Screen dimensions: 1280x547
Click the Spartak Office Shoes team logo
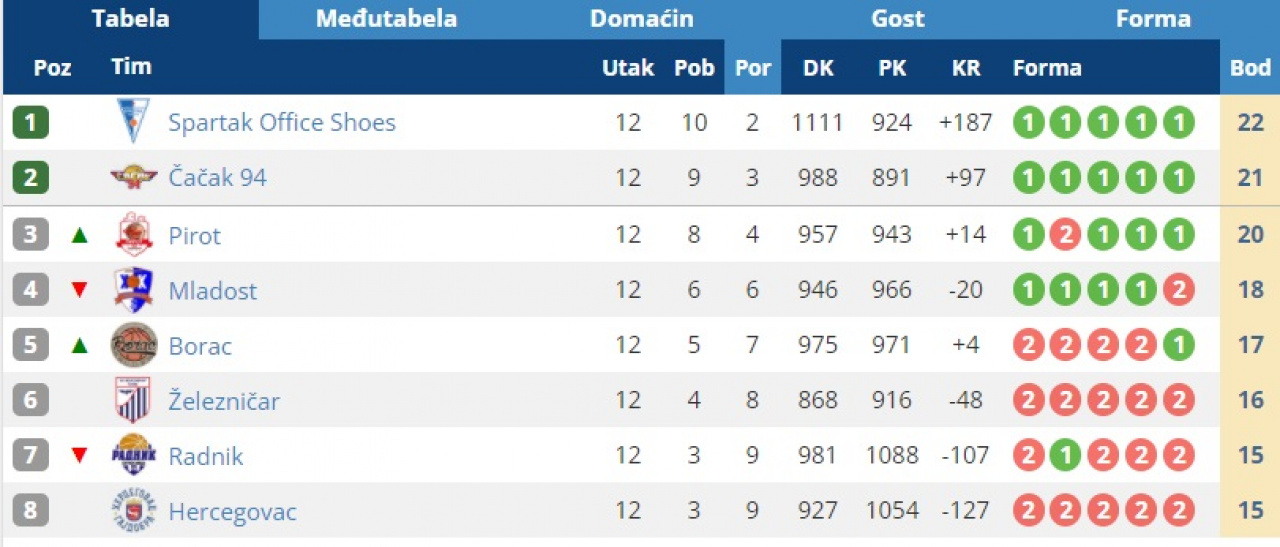click(133, 122)
